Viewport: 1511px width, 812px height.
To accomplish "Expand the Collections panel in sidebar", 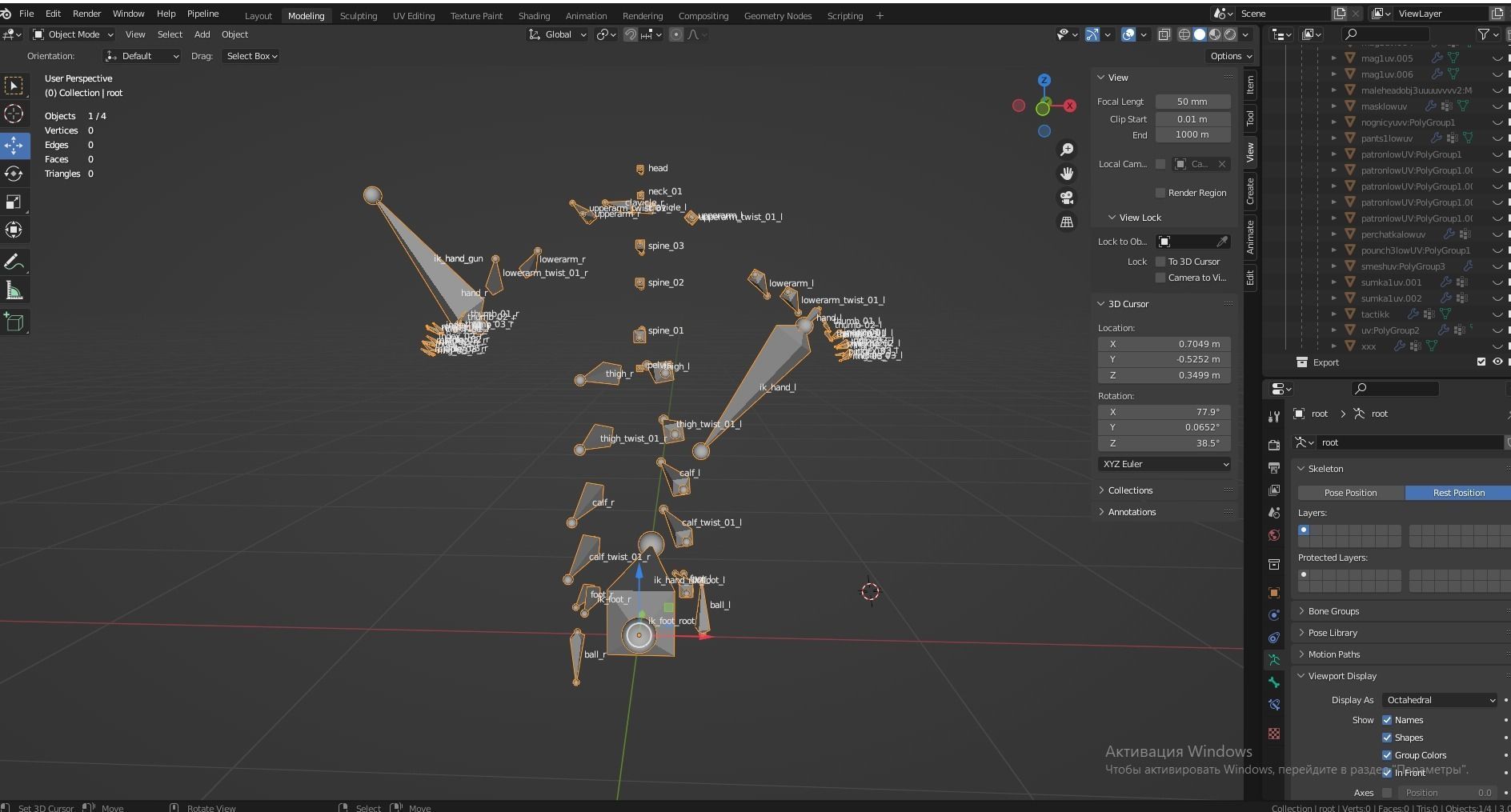I will pos(1130,490).
